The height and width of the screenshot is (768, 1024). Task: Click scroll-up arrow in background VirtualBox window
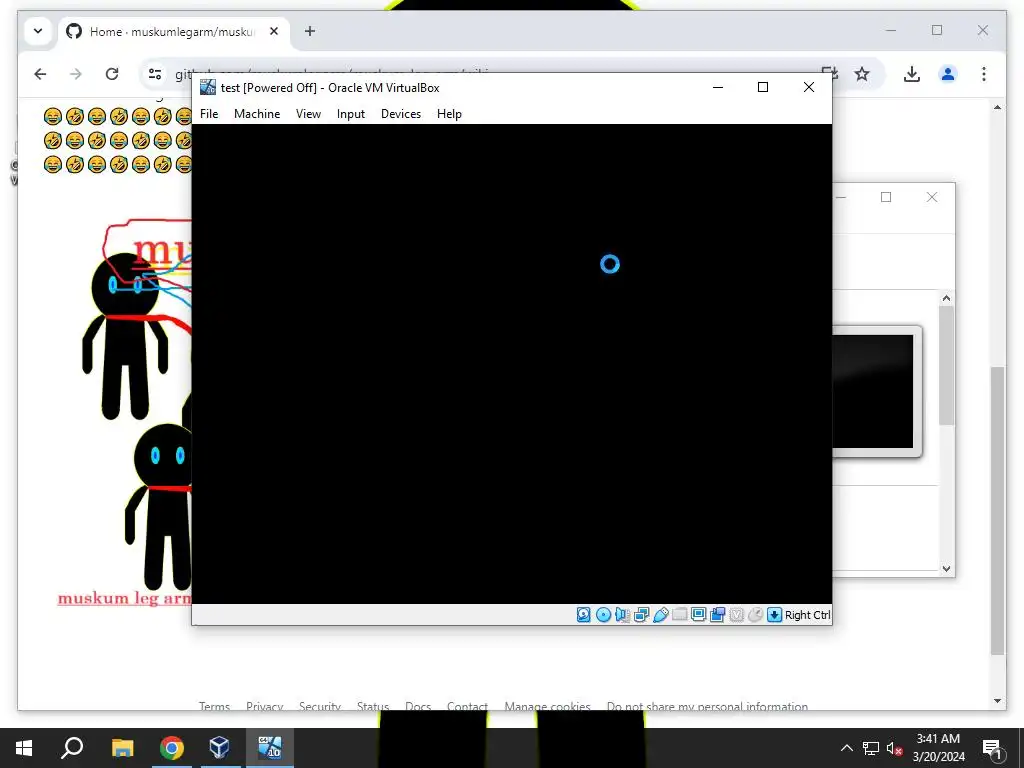coord(946,298)
